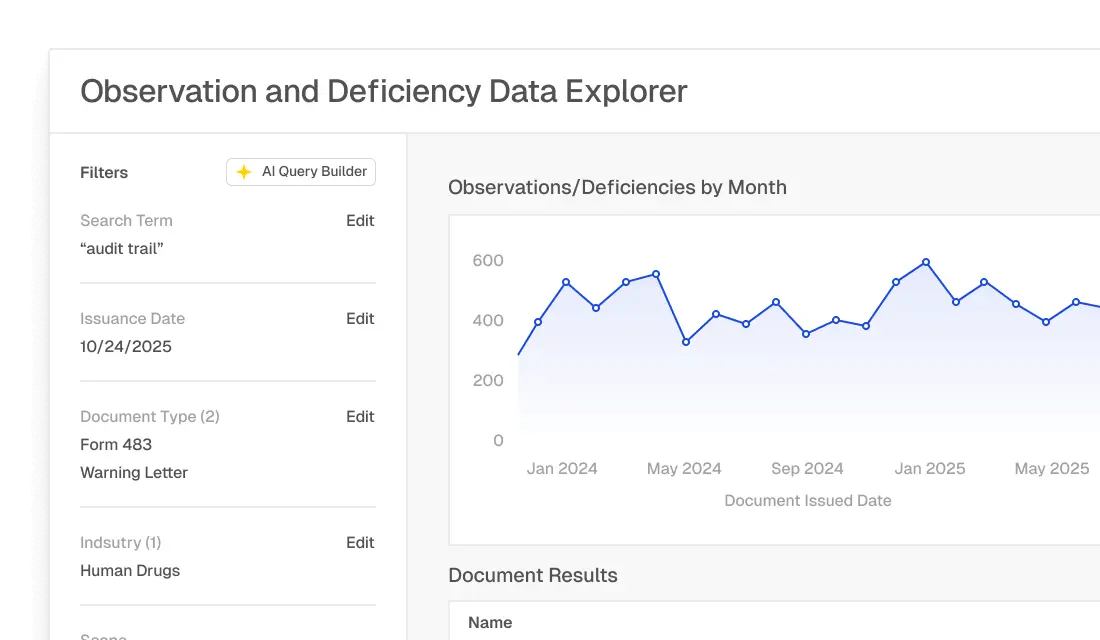Click the Observations/Deficiencies by Month chart title
This screenshot has height=640, width=1100.
617,187
